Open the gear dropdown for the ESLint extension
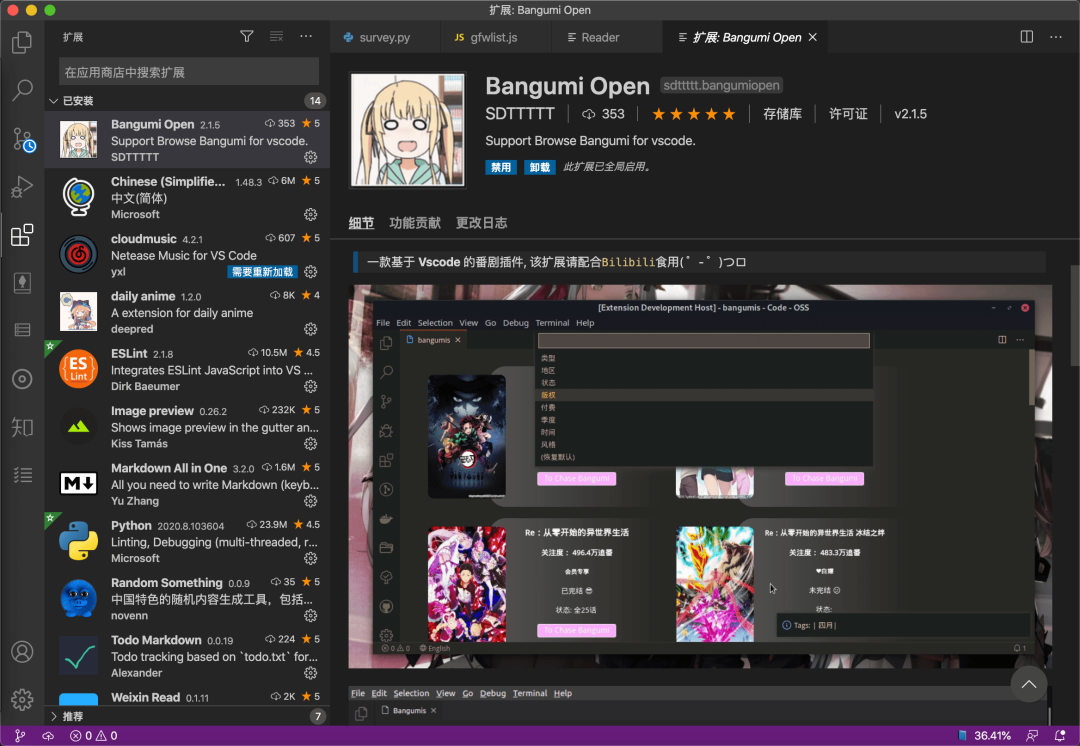Image resolution: width=1080 pixels, height=746 pixels. click(310, 385)
